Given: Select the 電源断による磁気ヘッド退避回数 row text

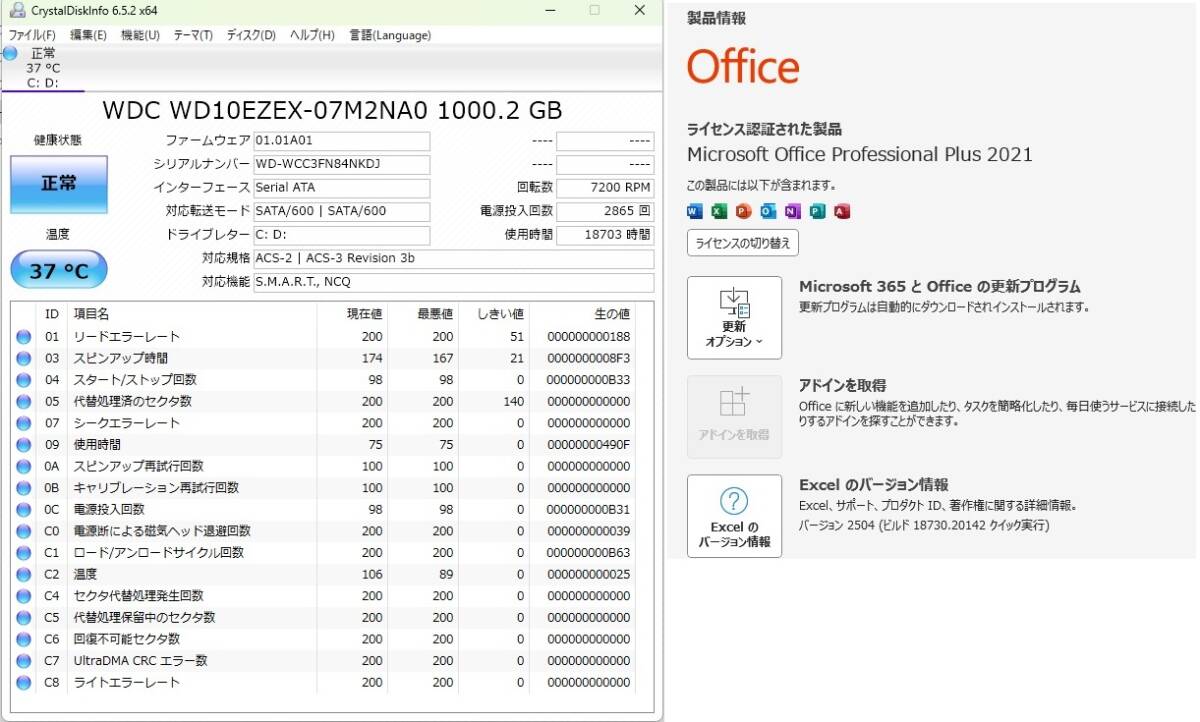Looking at the screenshot, I should coord(162,531).
